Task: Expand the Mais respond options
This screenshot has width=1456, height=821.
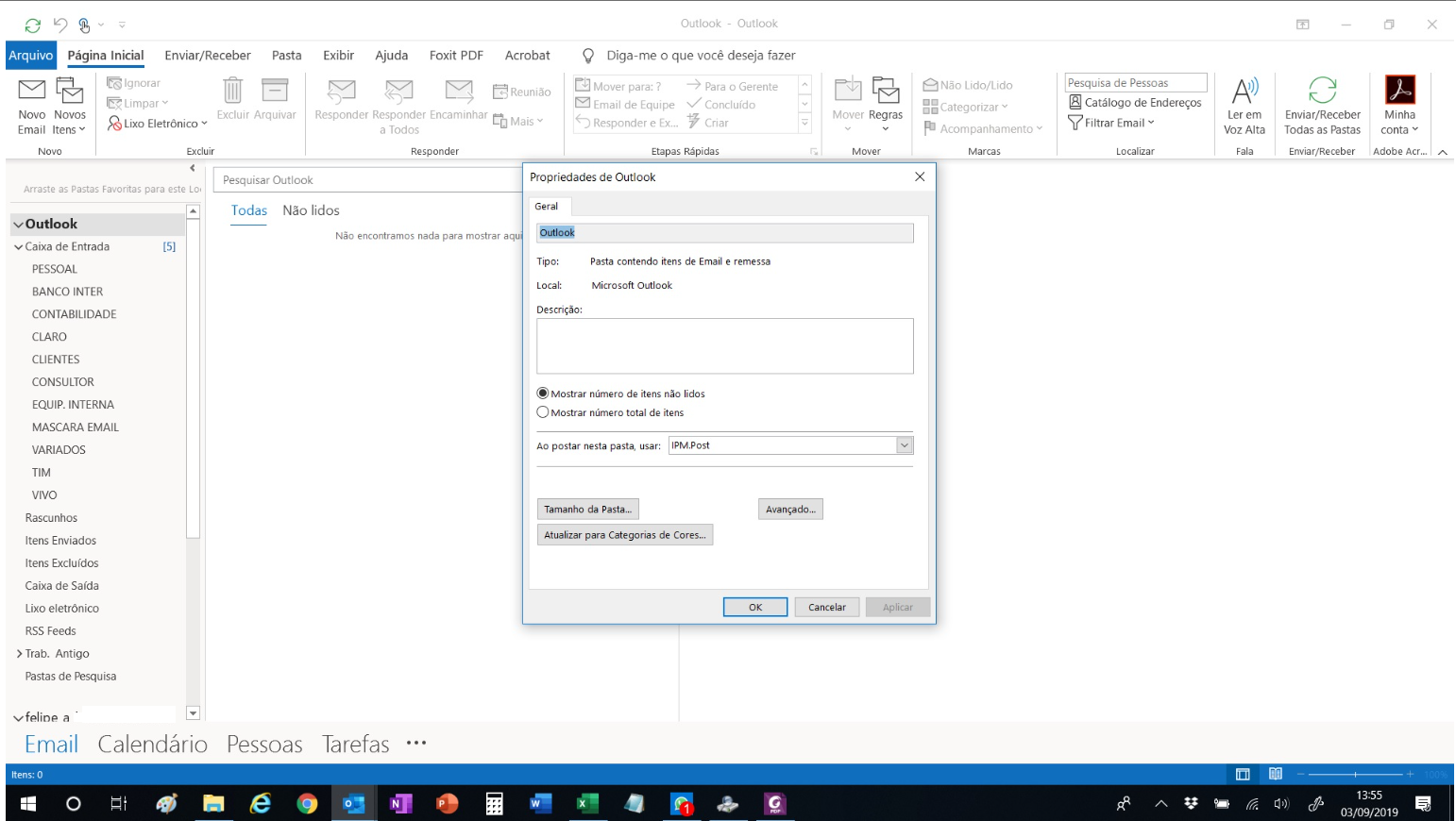Action: 518,121
